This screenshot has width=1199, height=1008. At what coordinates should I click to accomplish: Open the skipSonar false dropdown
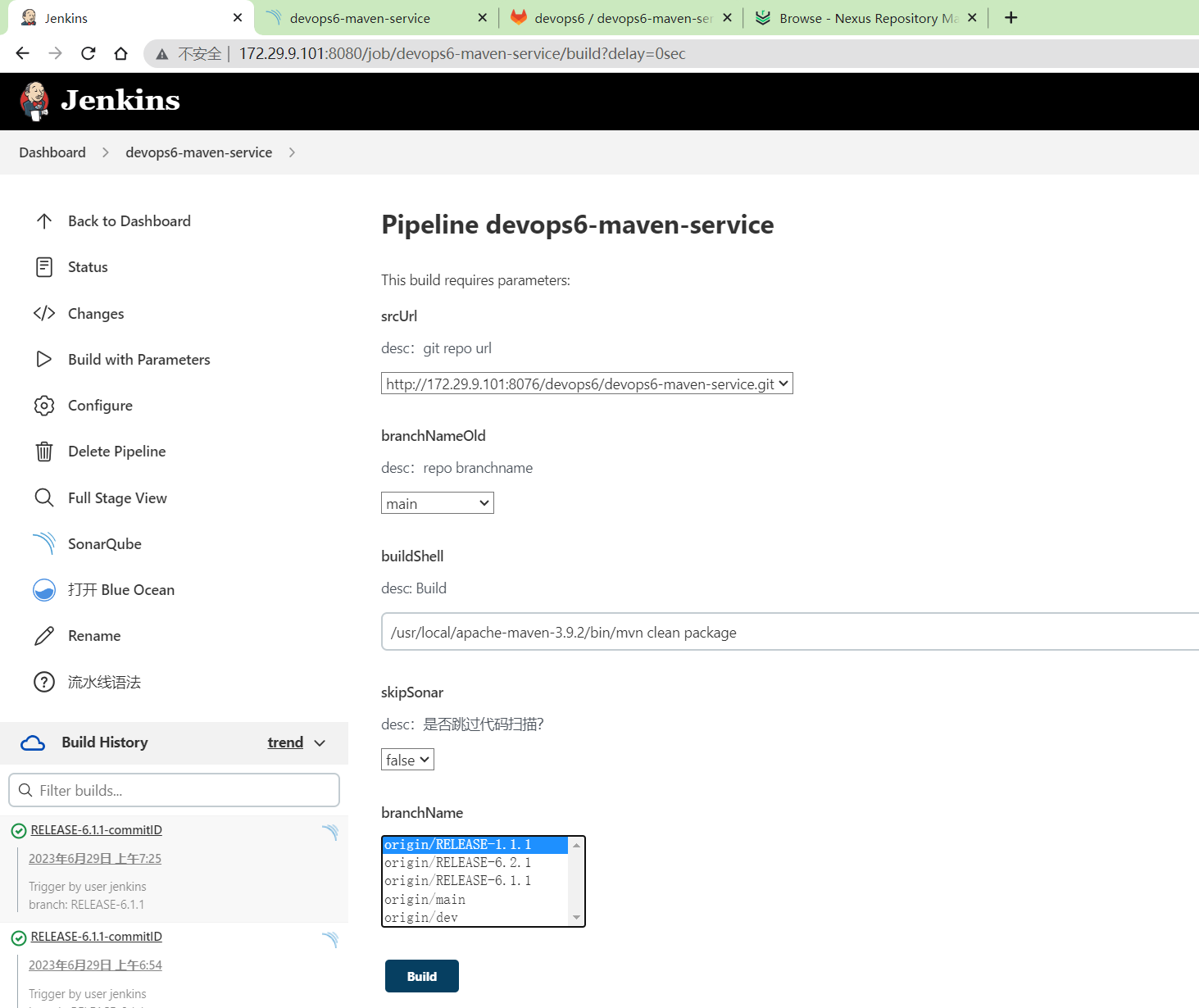(x=407, y=760)
